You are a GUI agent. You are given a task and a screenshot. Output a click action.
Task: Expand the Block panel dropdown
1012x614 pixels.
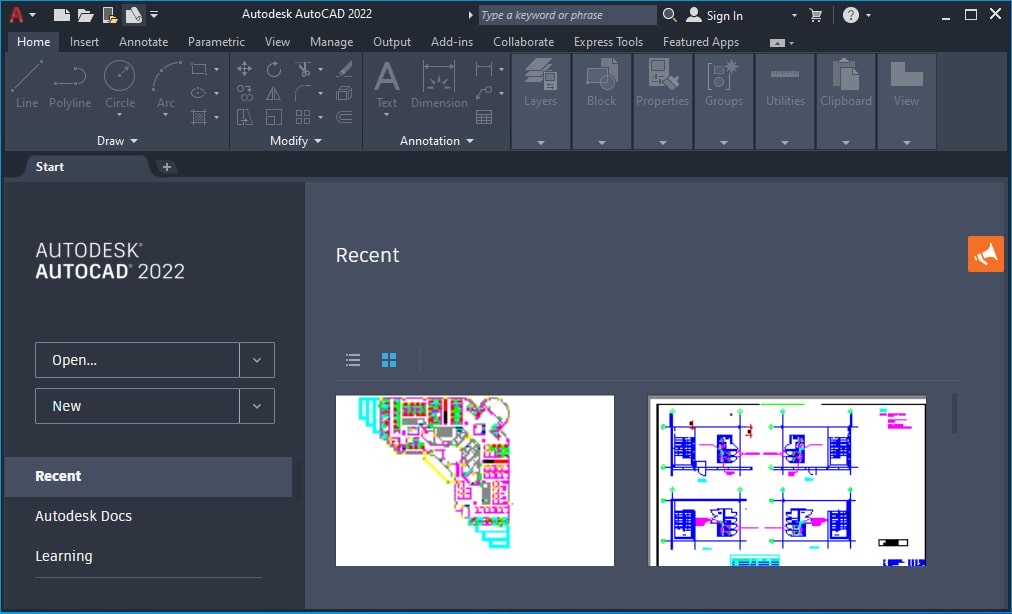pos(602,143)
